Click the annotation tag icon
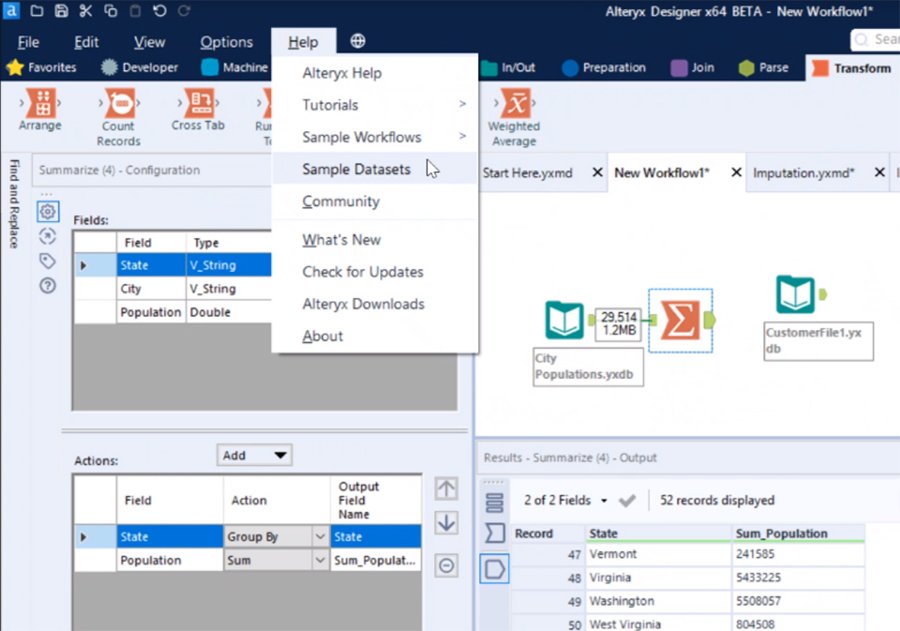The width and height of the screenshot is (900, 631). click(x=47, y=261)
